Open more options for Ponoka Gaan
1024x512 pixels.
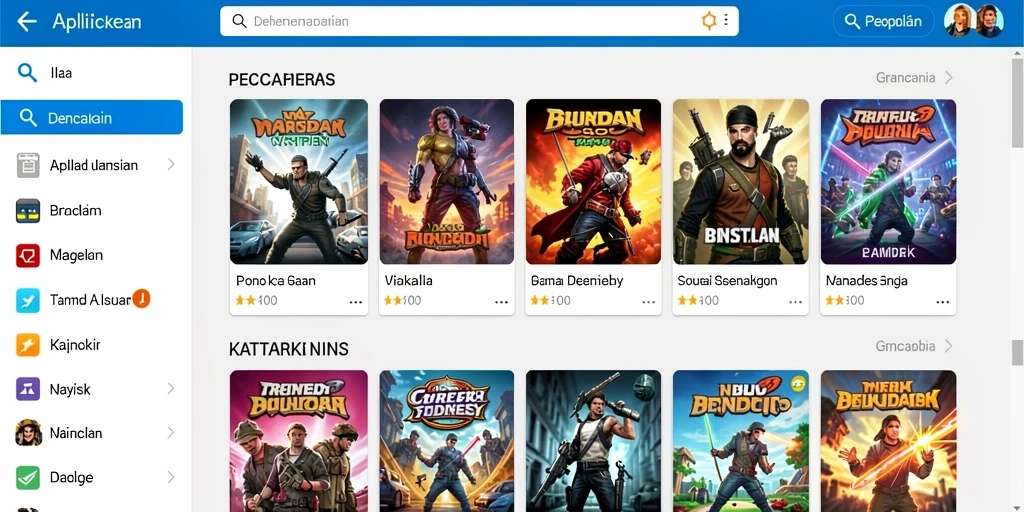pyautogui.click(x=356, y=302)
